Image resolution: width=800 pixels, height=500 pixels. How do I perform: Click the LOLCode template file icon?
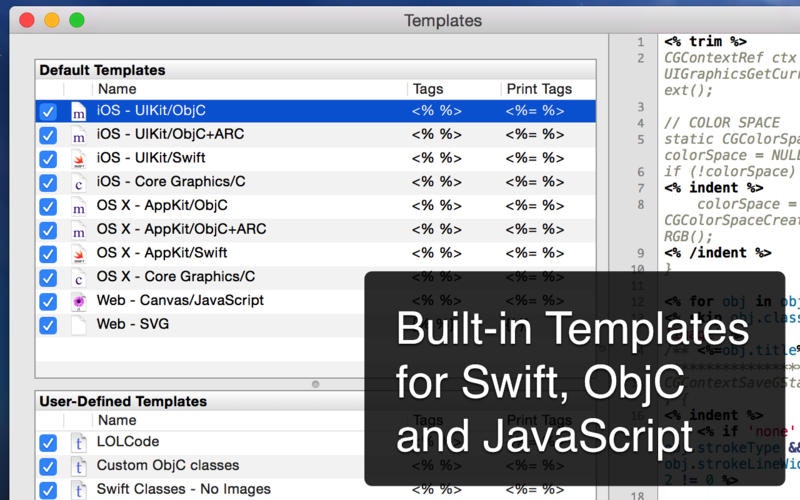(x=79, y=442)
